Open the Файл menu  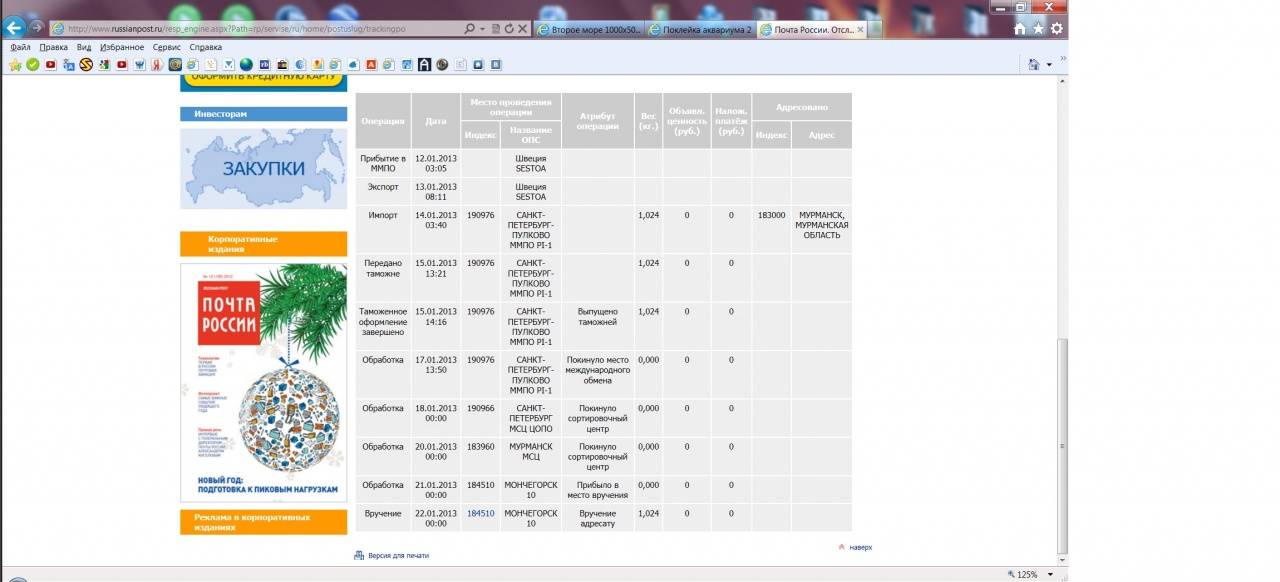click(20, 47)
